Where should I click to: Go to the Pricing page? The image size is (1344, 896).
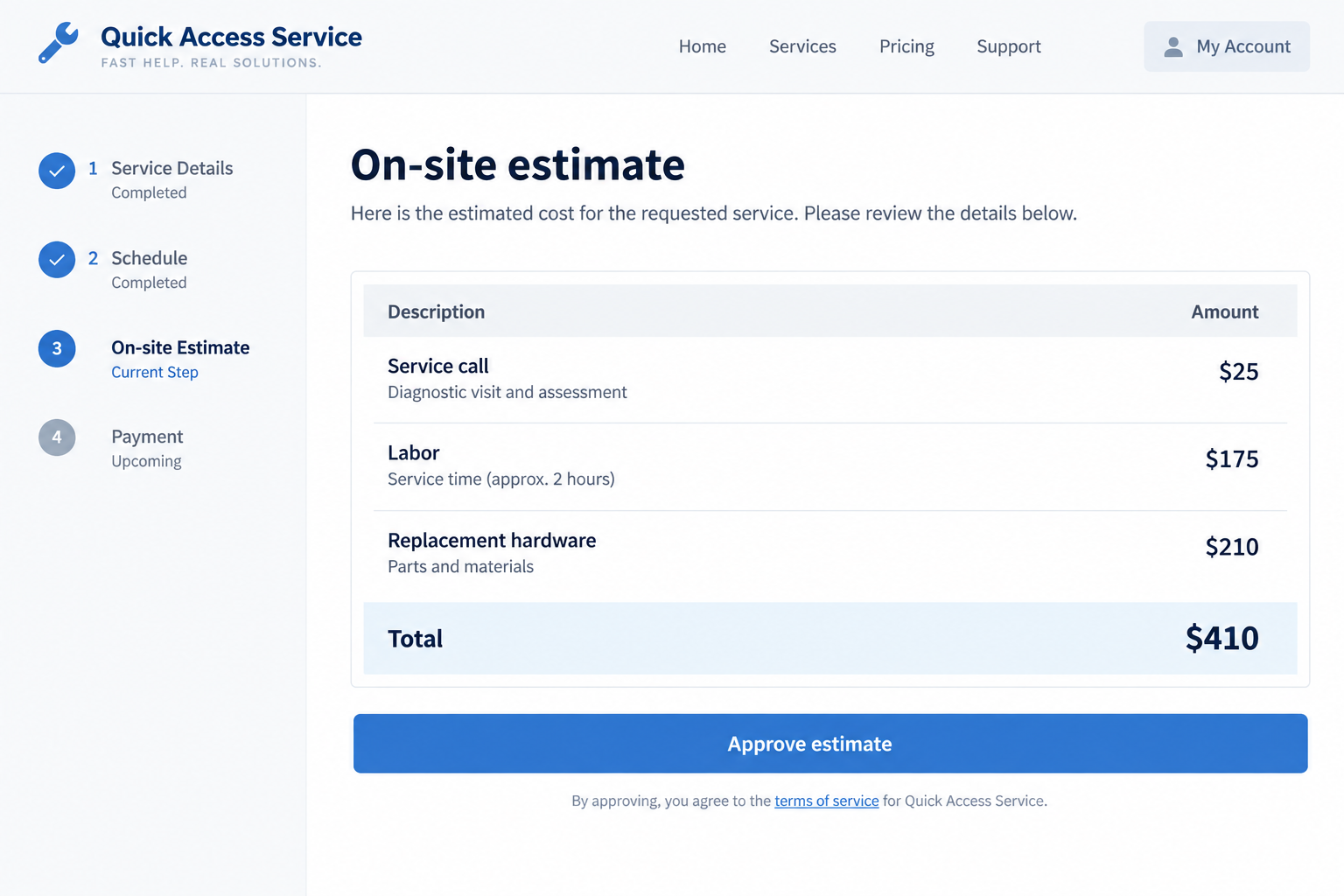906,46
